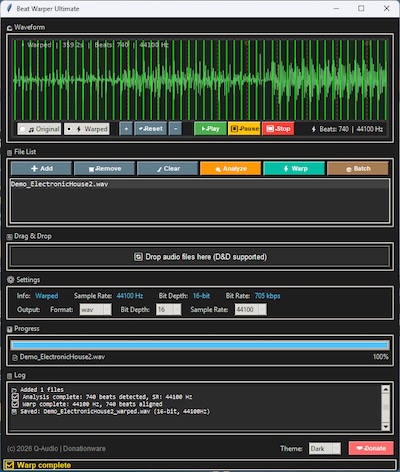
Task: Analyze beats of the file
Action: tap(231, 169)
